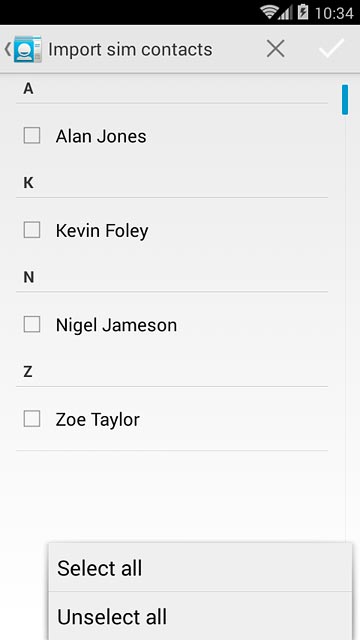Check the Zoe Taylor checkbox
This screenshot has height=640, width=360.
pos(32,419)
